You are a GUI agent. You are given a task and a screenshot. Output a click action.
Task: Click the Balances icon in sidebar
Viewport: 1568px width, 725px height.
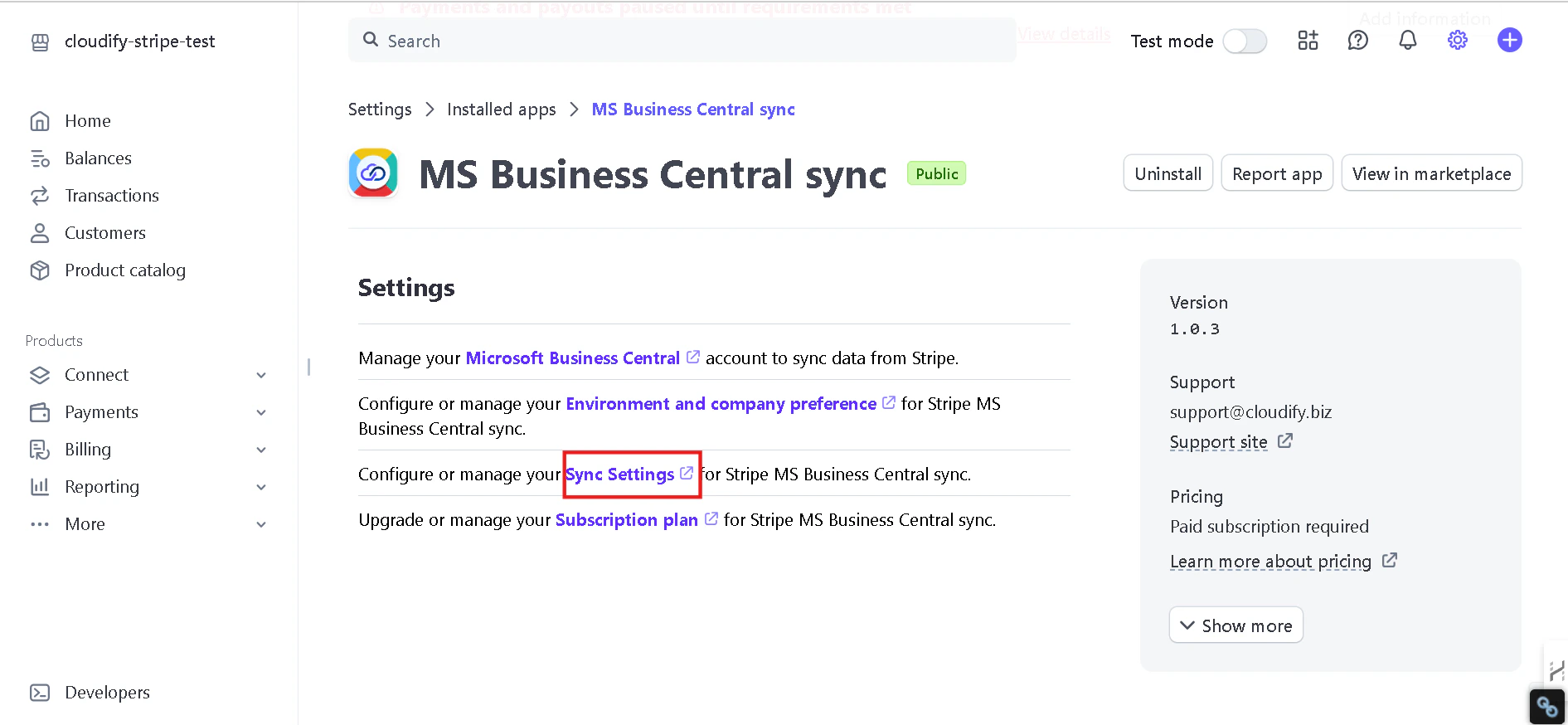pyautogui.click(x=40, y=158)
